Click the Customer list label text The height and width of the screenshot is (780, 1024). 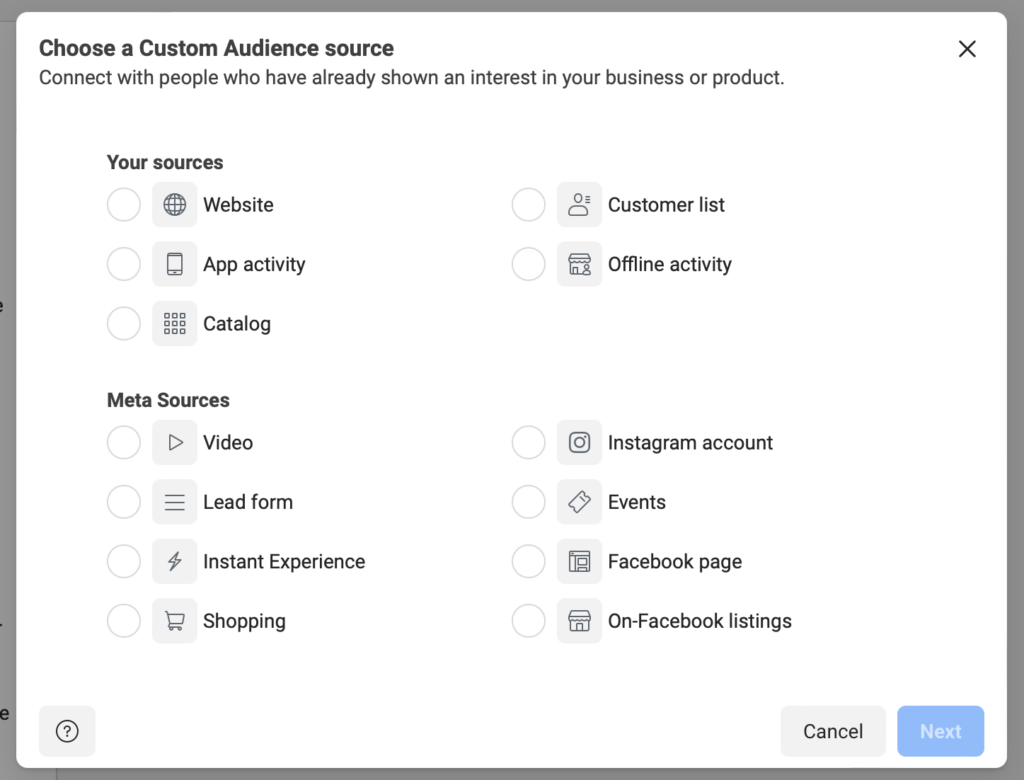[x=666, y=205]
